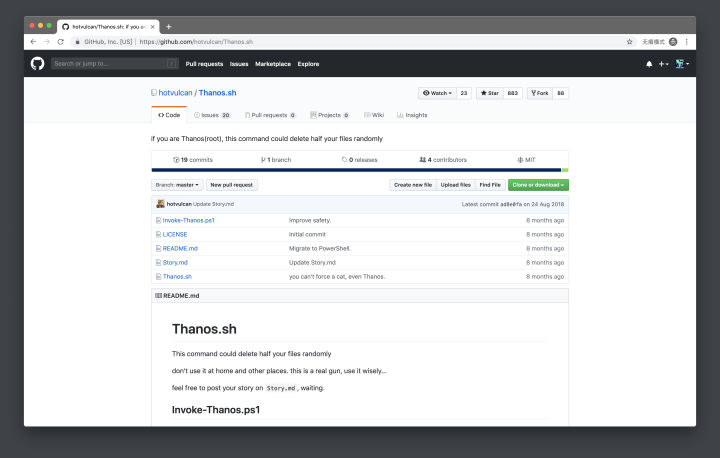
Task: Reload the page with the refresh icon
Action: click(61, 41)
